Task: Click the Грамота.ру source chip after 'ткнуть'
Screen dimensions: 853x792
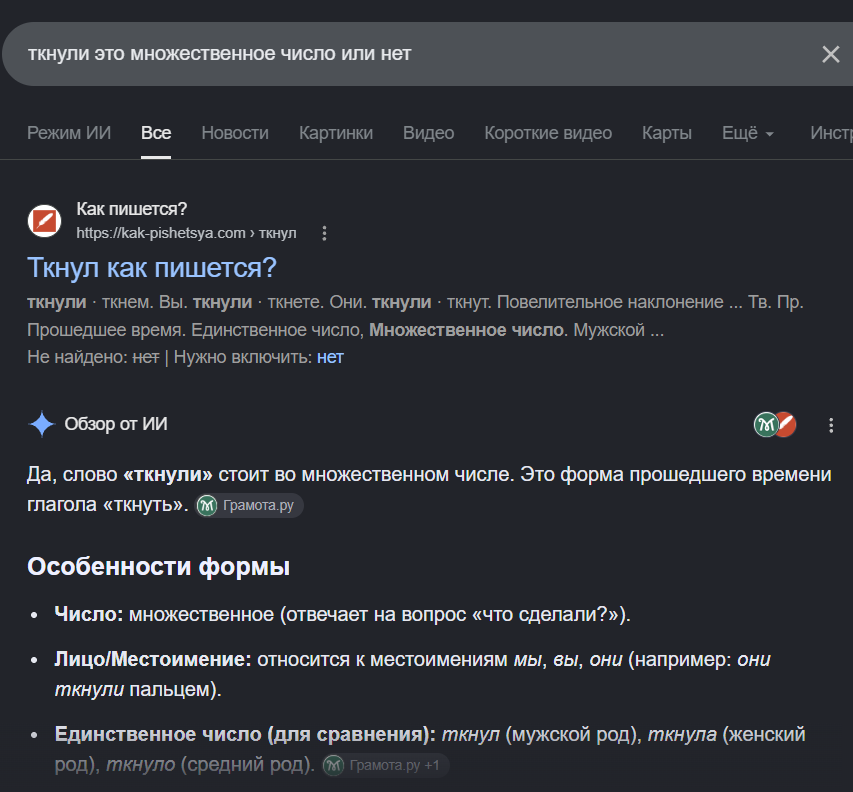Action: click(x=249, y=505)
